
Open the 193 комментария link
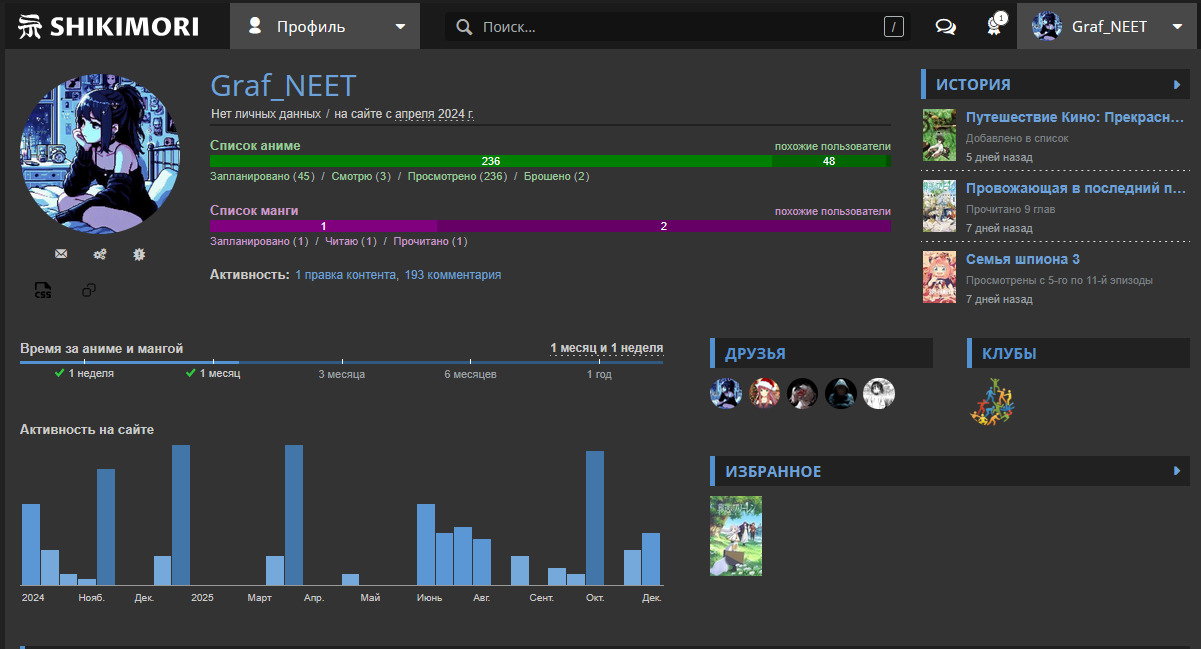[x=452, y=275]
